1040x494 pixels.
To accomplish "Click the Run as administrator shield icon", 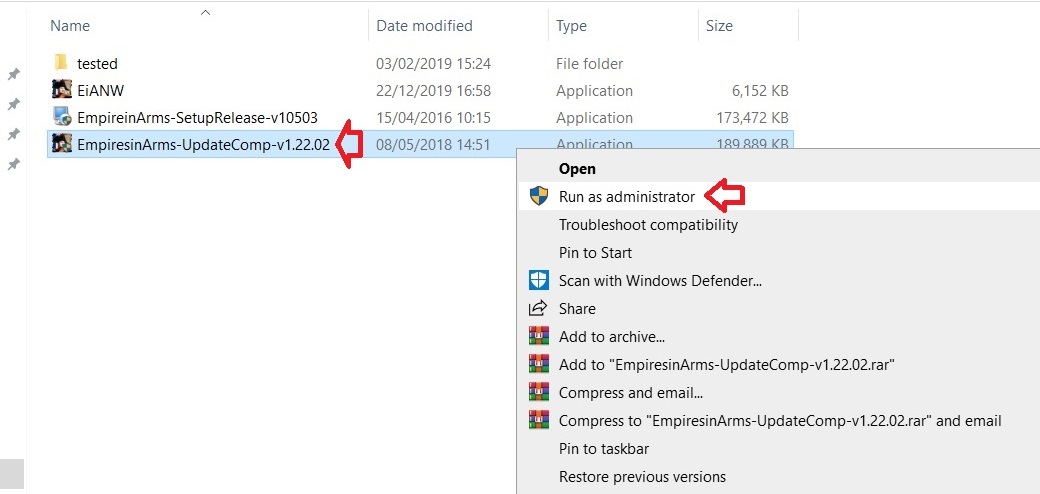I will 539,197.
